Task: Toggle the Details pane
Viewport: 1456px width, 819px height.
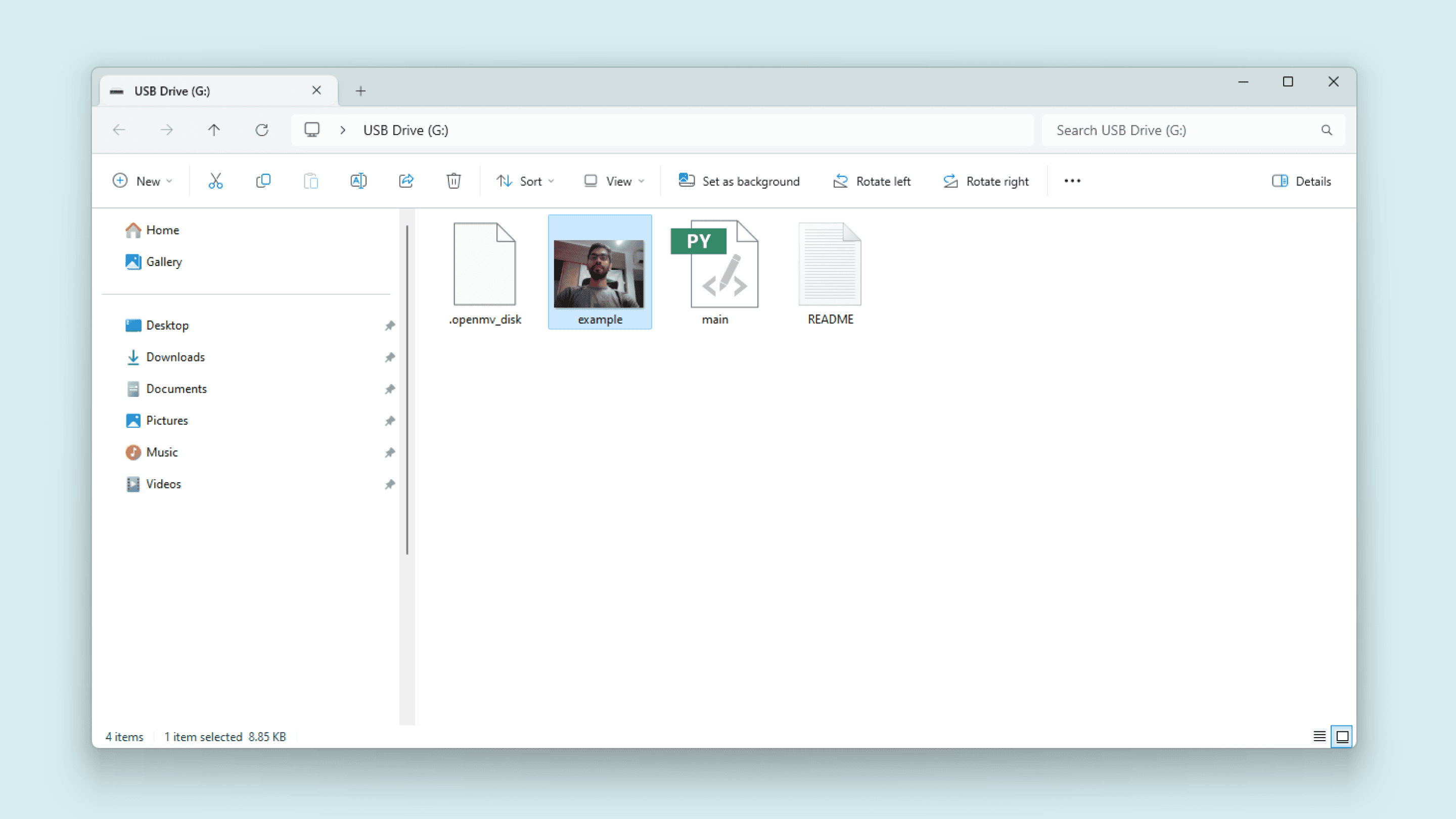Action: pyautogui.click(x=1301, y=181)
